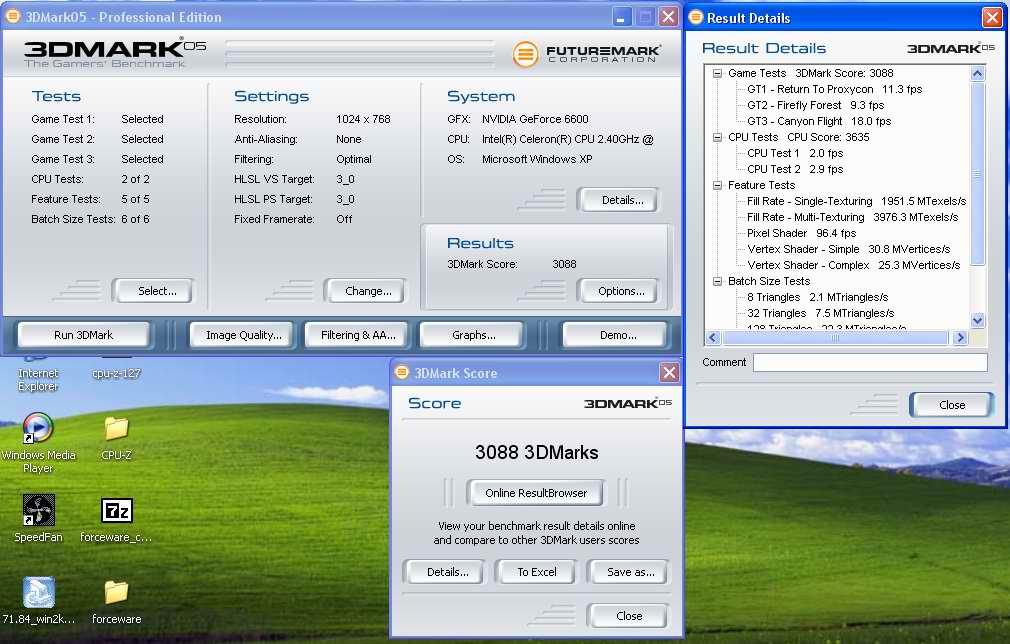The width and height of the screenshot is (1010, 644).
Task: Click the vertical scrollbar thumb in Result Details
Action: pyautogui.click(x=977, y=173)
